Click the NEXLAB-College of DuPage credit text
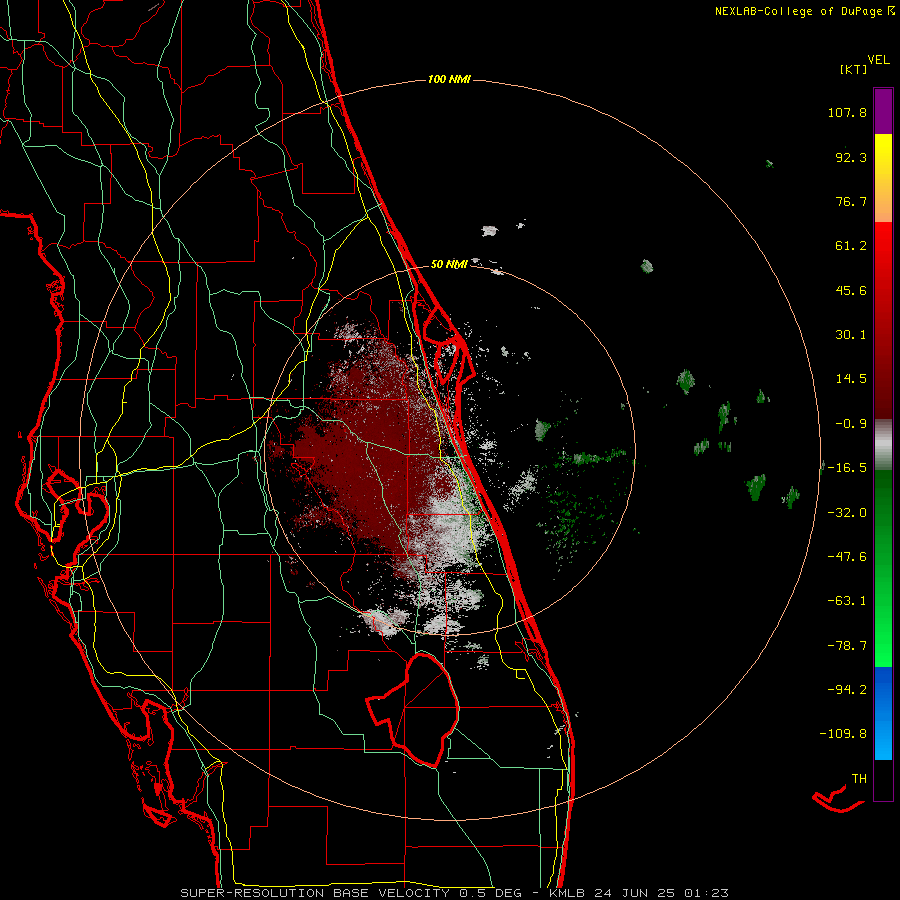Image resolution: width=900 pixels, height=900 pixels. click(x=798, y=11)
